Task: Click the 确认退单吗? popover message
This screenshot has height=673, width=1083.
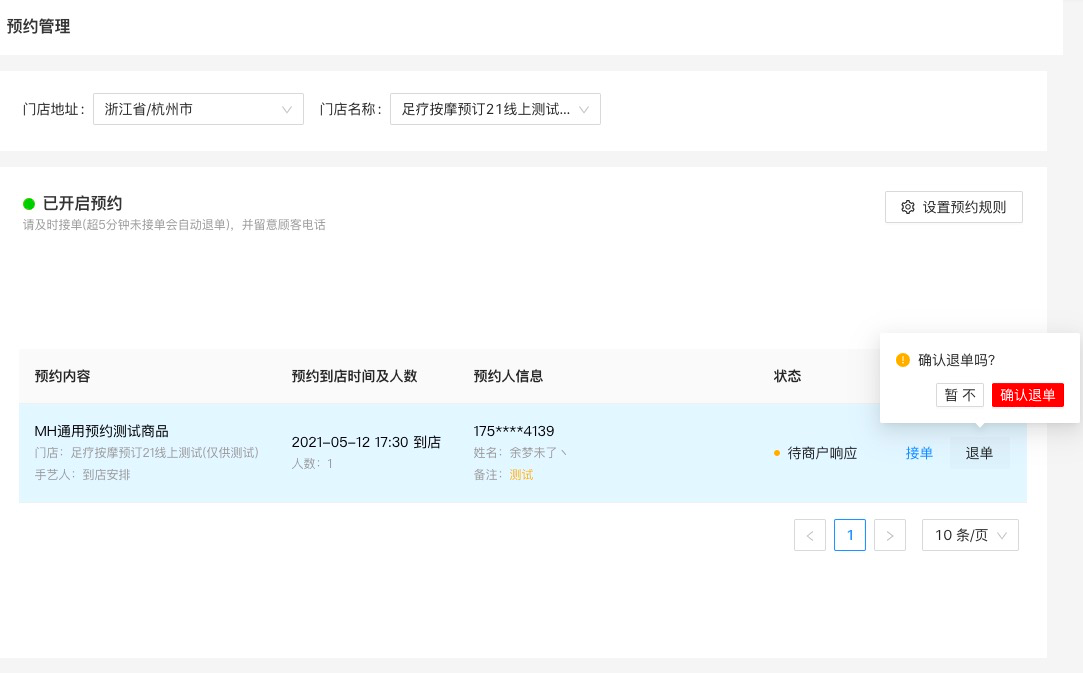Action: (x=957, y=360)
